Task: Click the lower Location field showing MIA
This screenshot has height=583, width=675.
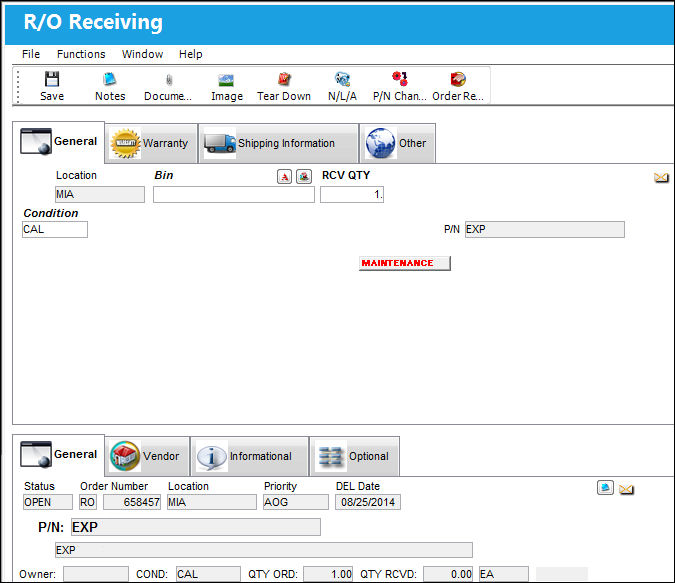Action: (x=211, y=502)
